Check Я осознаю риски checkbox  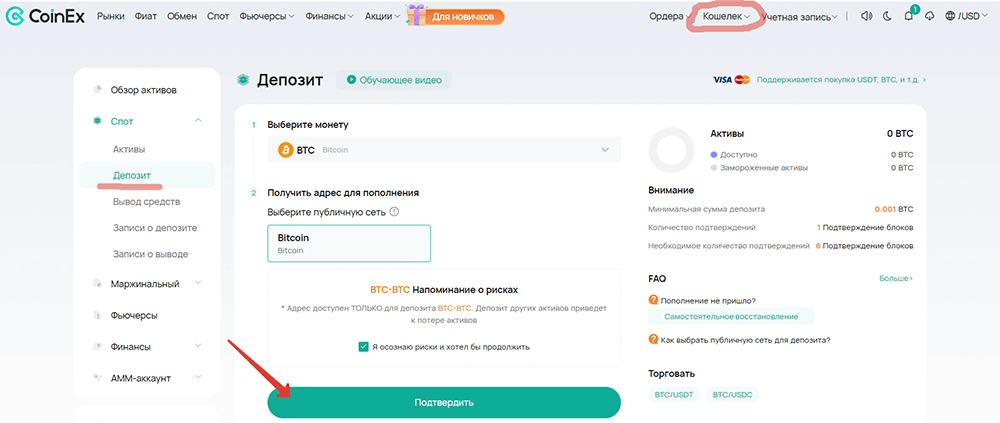pos(364,347)
